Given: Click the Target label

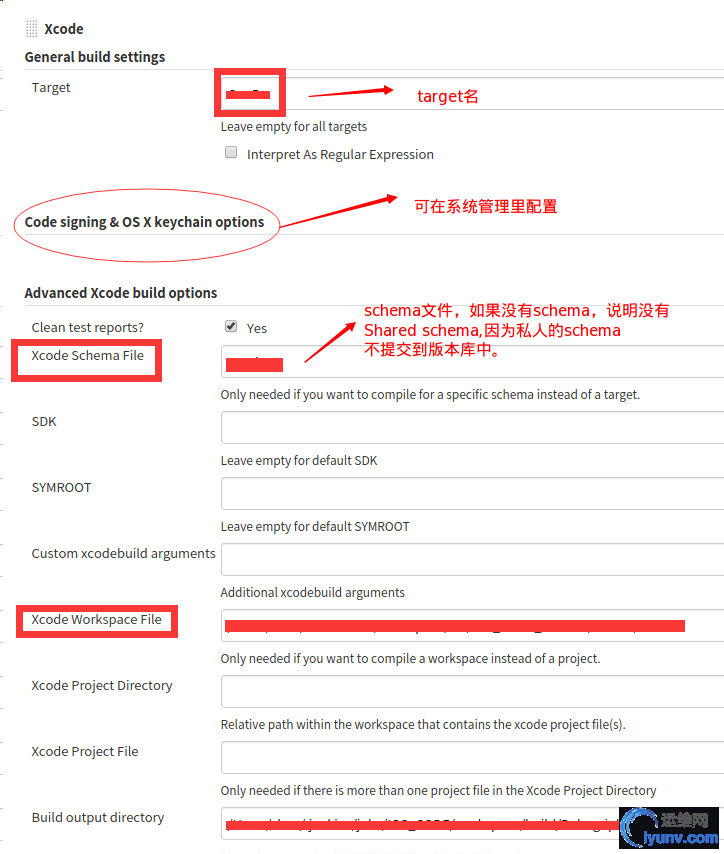Looking at the screenshot, I should point(51,88).
